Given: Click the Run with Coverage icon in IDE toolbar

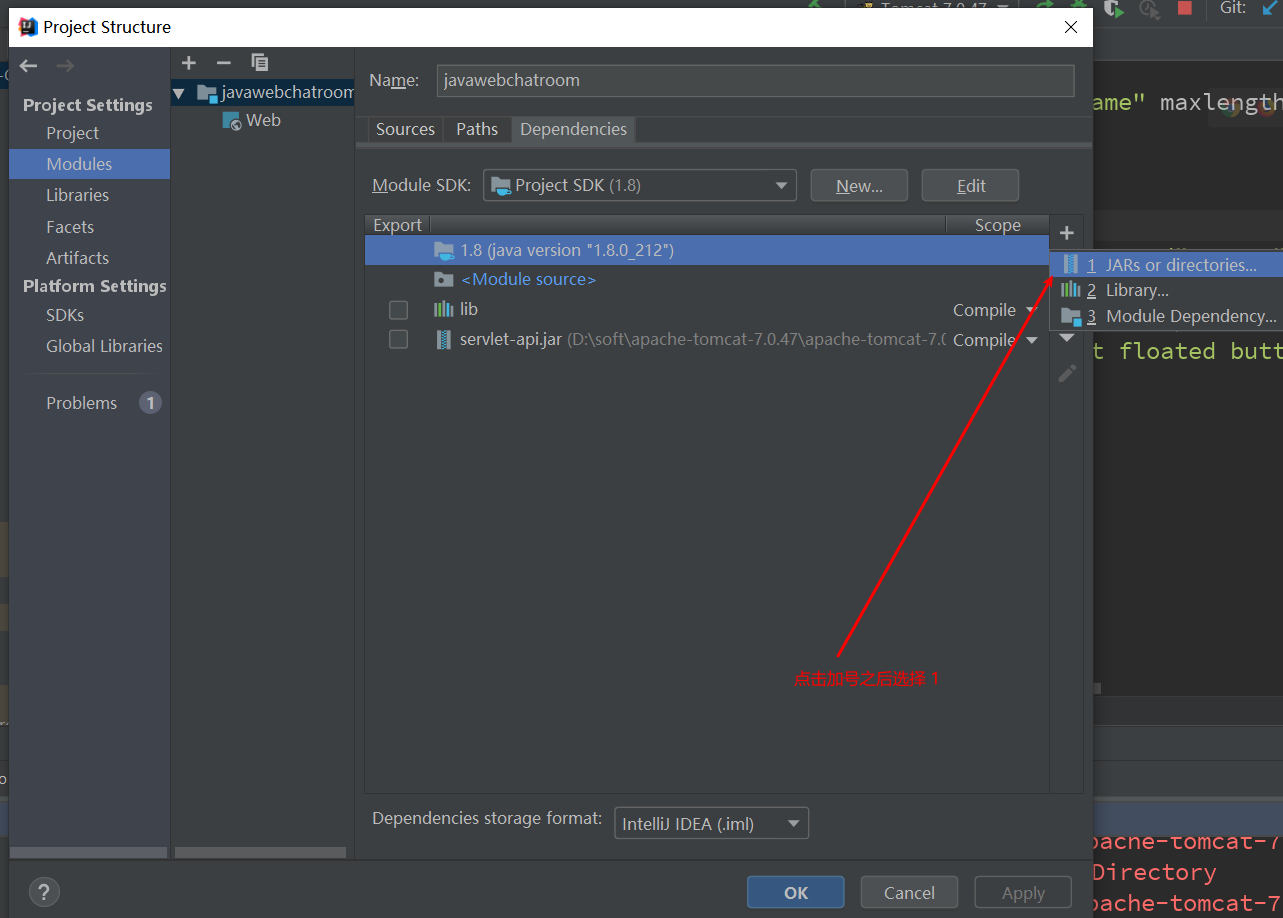Looking at the screenshot, I should pyautogui.click(x=1114, y=8).
